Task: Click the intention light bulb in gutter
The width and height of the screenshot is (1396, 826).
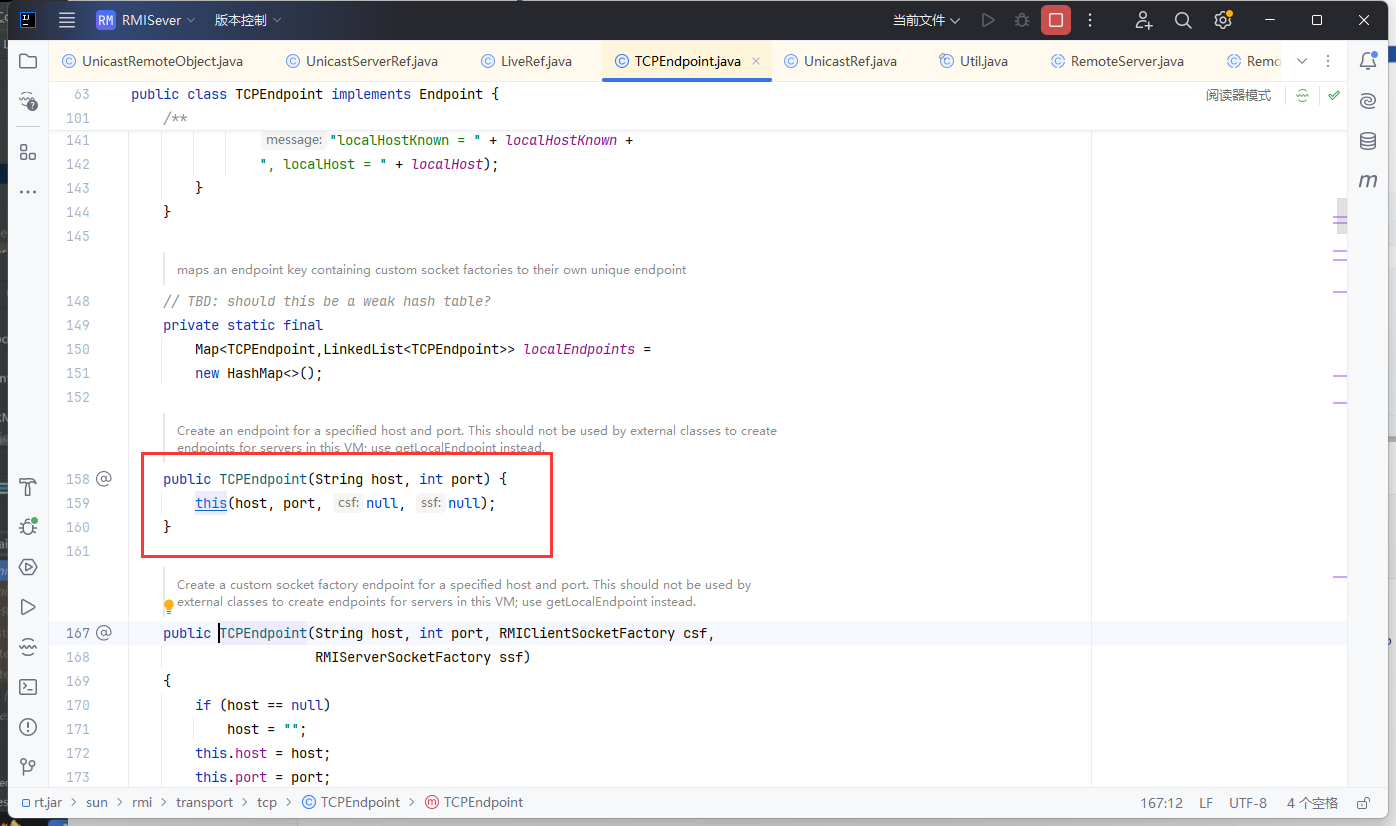Action: (169, 605)
